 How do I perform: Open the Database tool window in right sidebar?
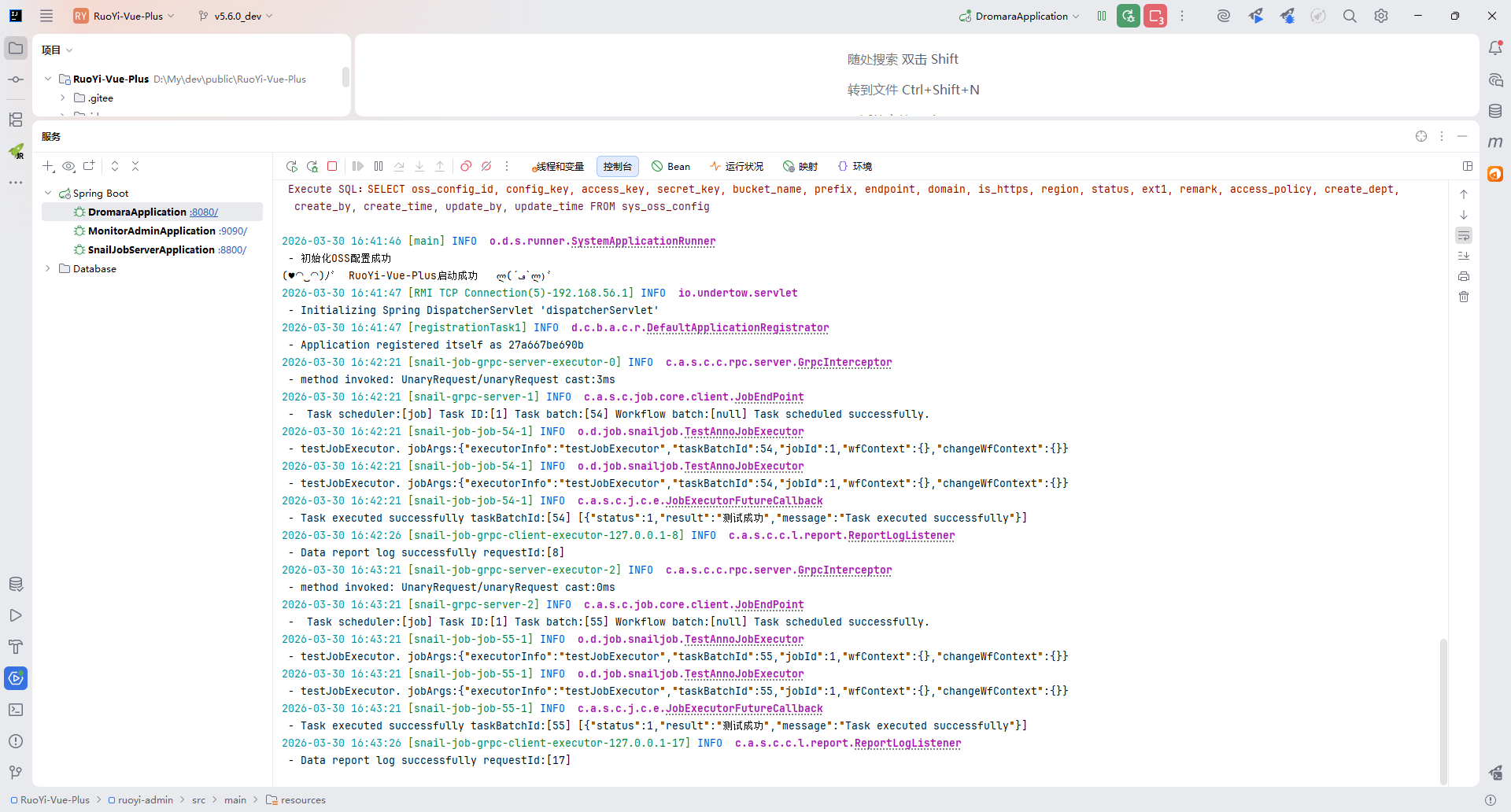click(1495, 111)
